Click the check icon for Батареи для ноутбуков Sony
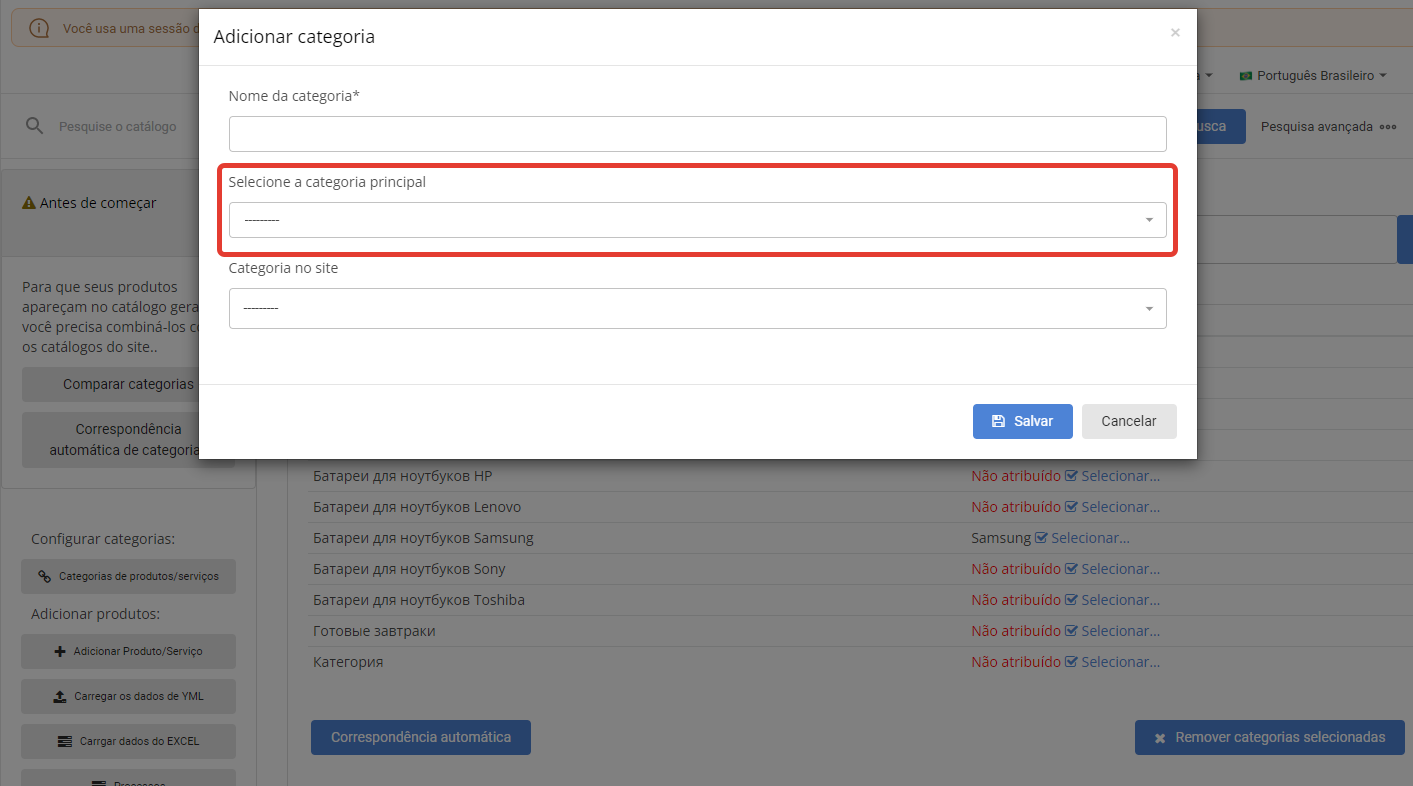This screenshot has height=786, width=1413. [x=1071, y=569]
